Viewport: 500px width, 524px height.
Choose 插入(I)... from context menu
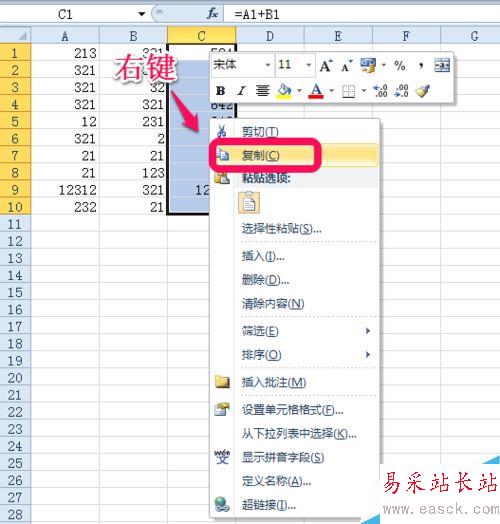[x=295, y=256]
